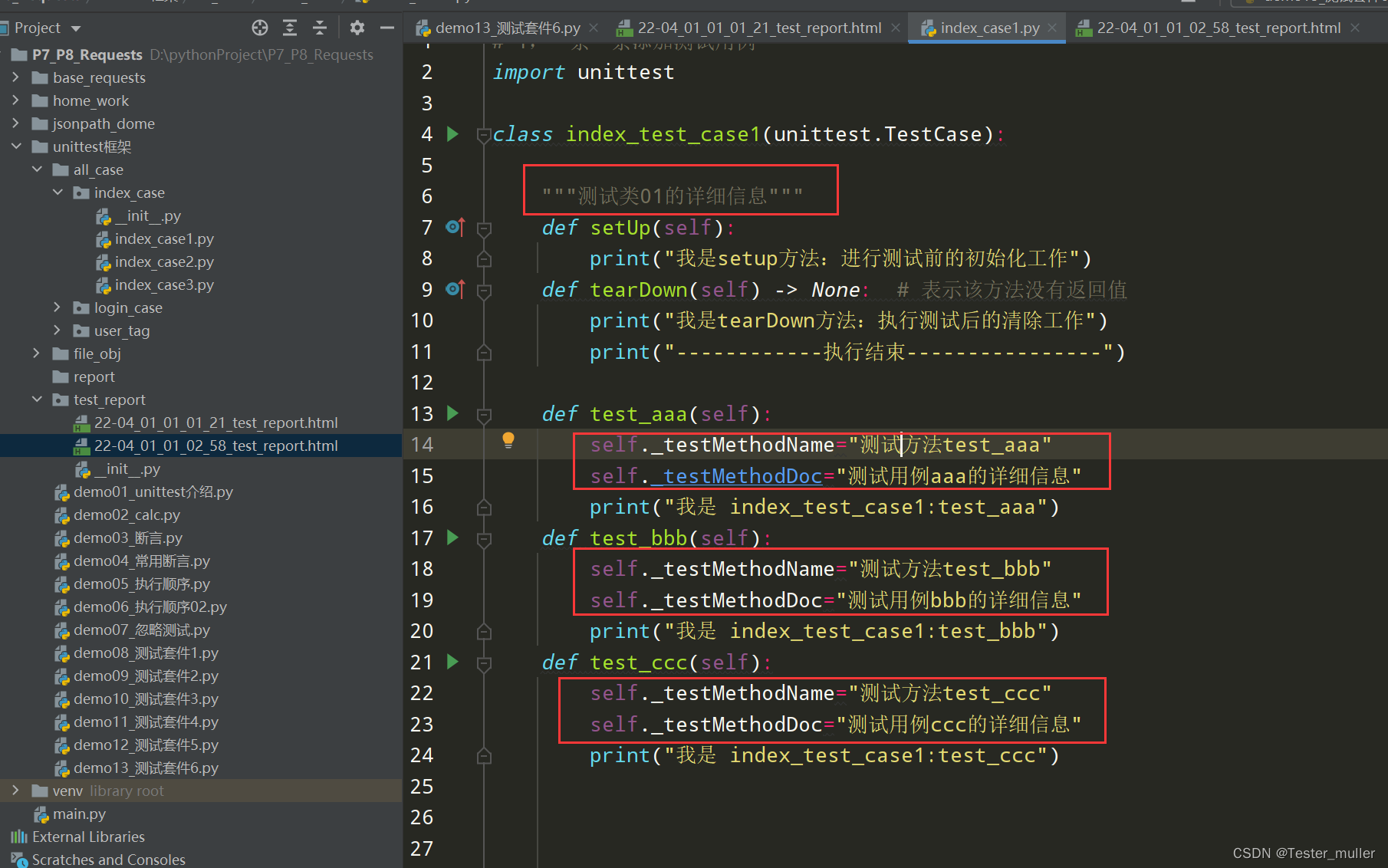Close the index_case1.py tab
1388x868 pixels.
click(1052, 28)
